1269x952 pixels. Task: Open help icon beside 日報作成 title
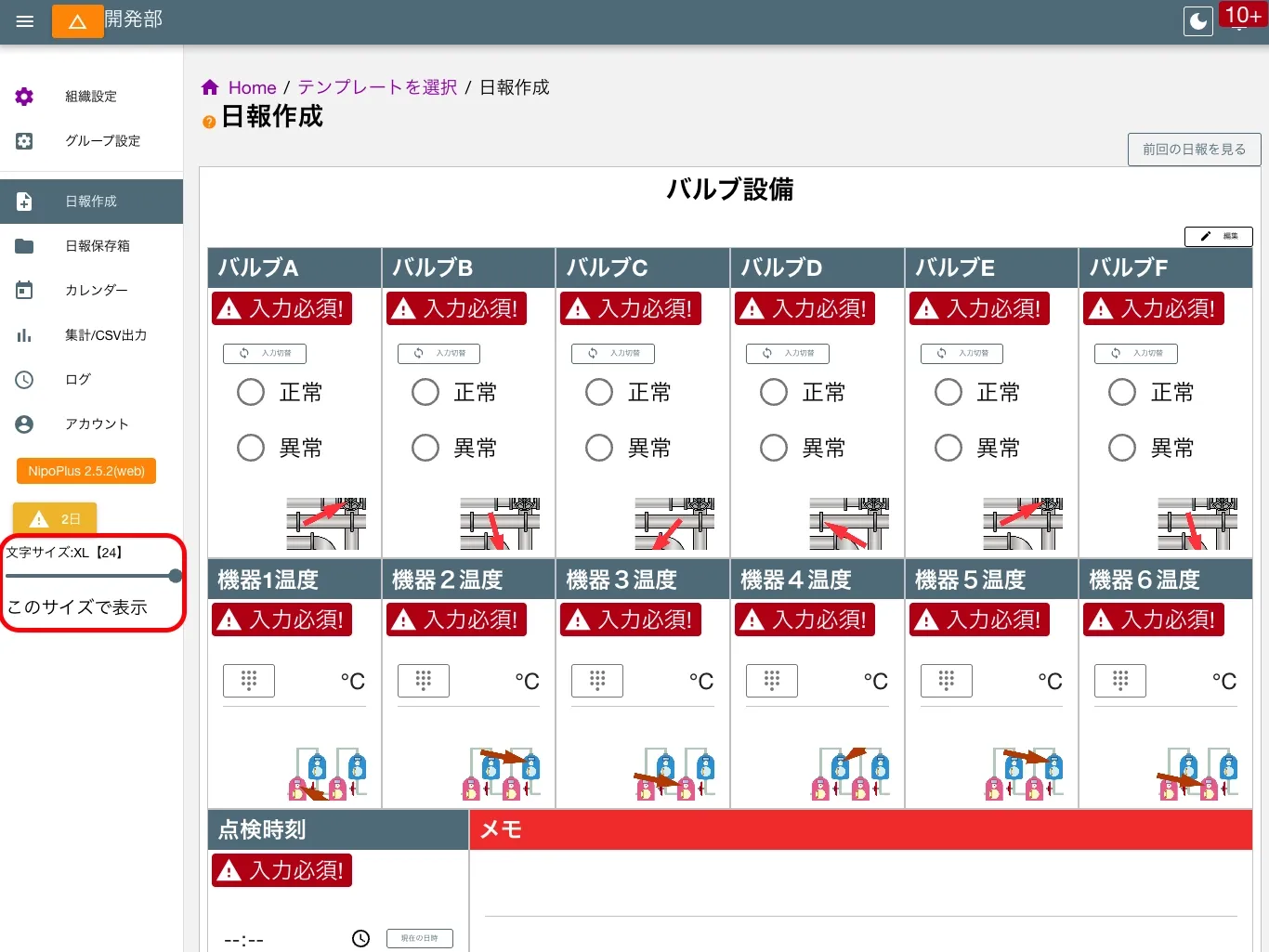(209, 122)
